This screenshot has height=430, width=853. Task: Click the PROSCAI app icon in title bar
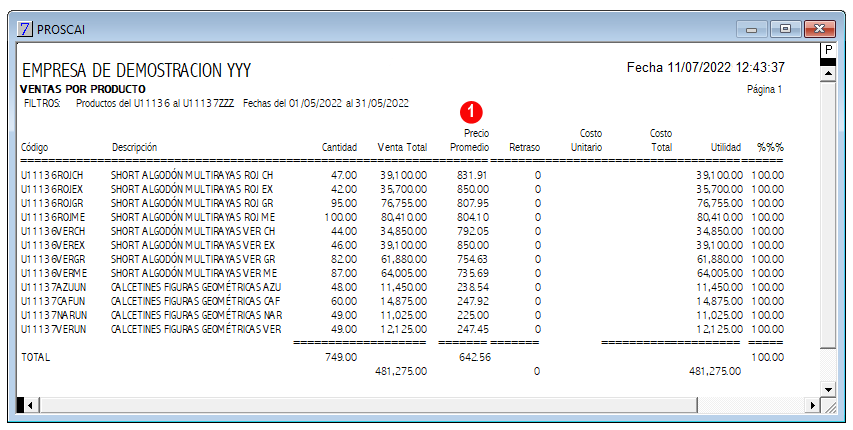point(25,29)
